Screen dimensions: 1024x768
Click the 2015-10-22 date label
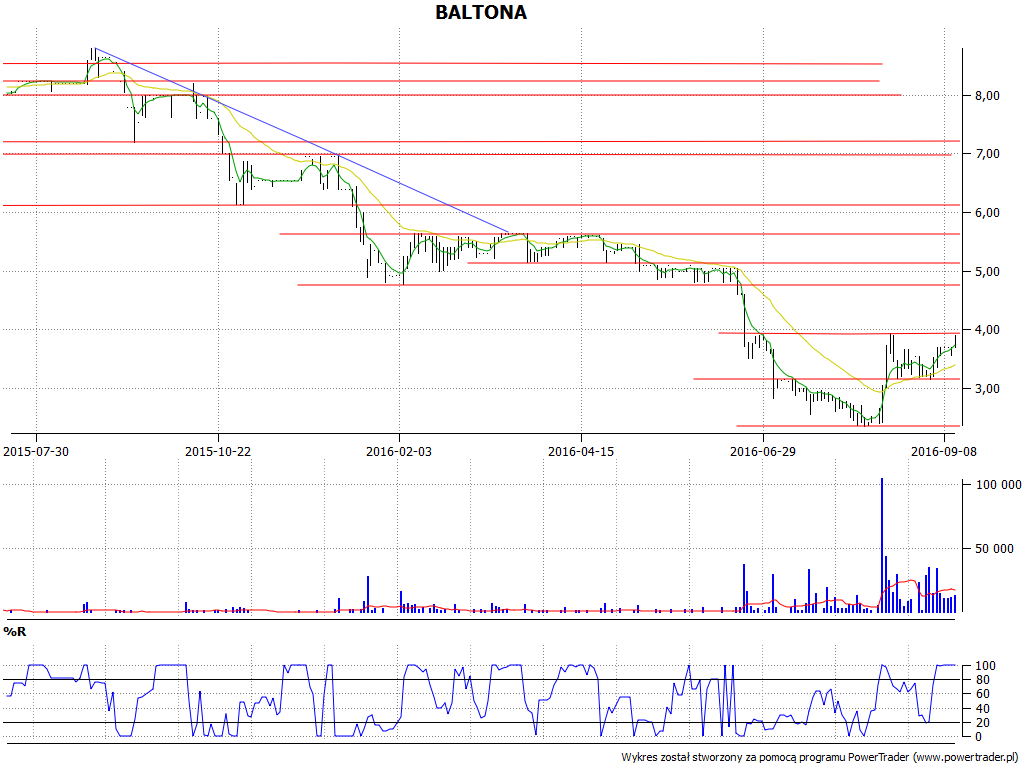click(217, 451)
